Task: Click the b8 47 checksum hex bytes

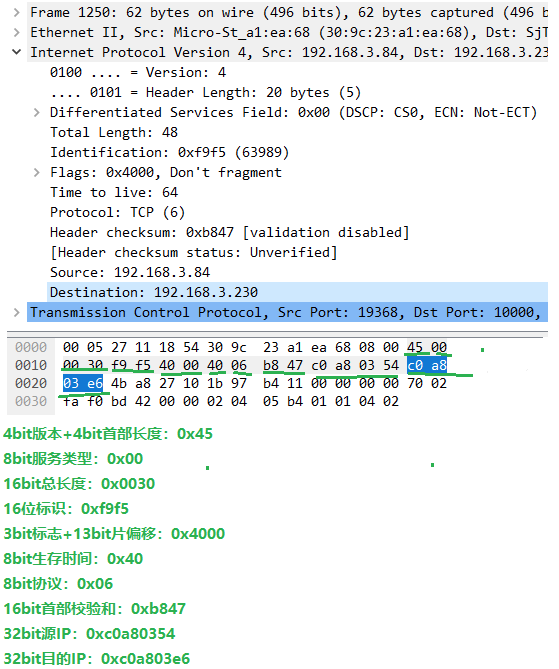Action: [282, 365]
